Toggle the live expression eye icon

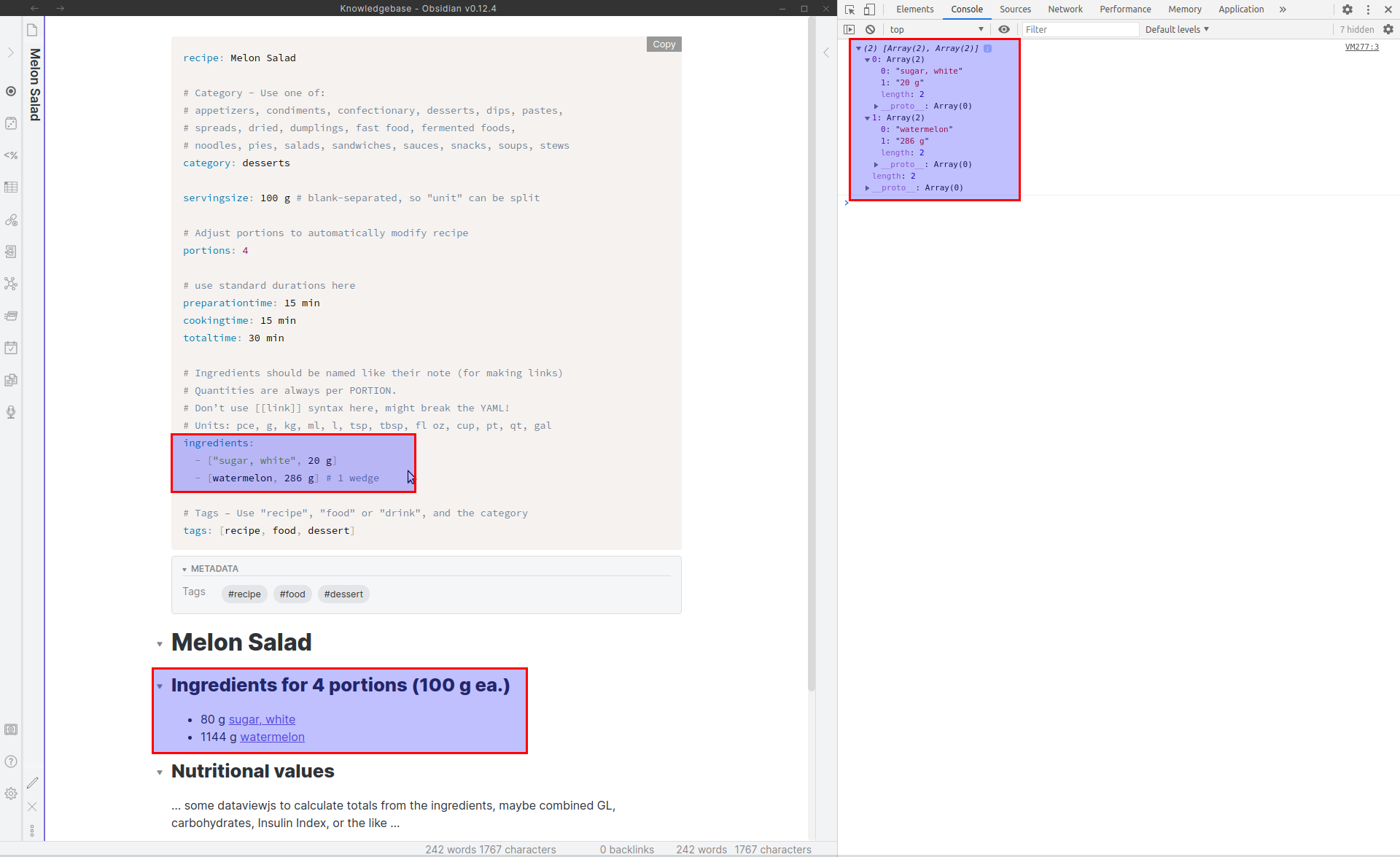click(x=1004, y=29)
